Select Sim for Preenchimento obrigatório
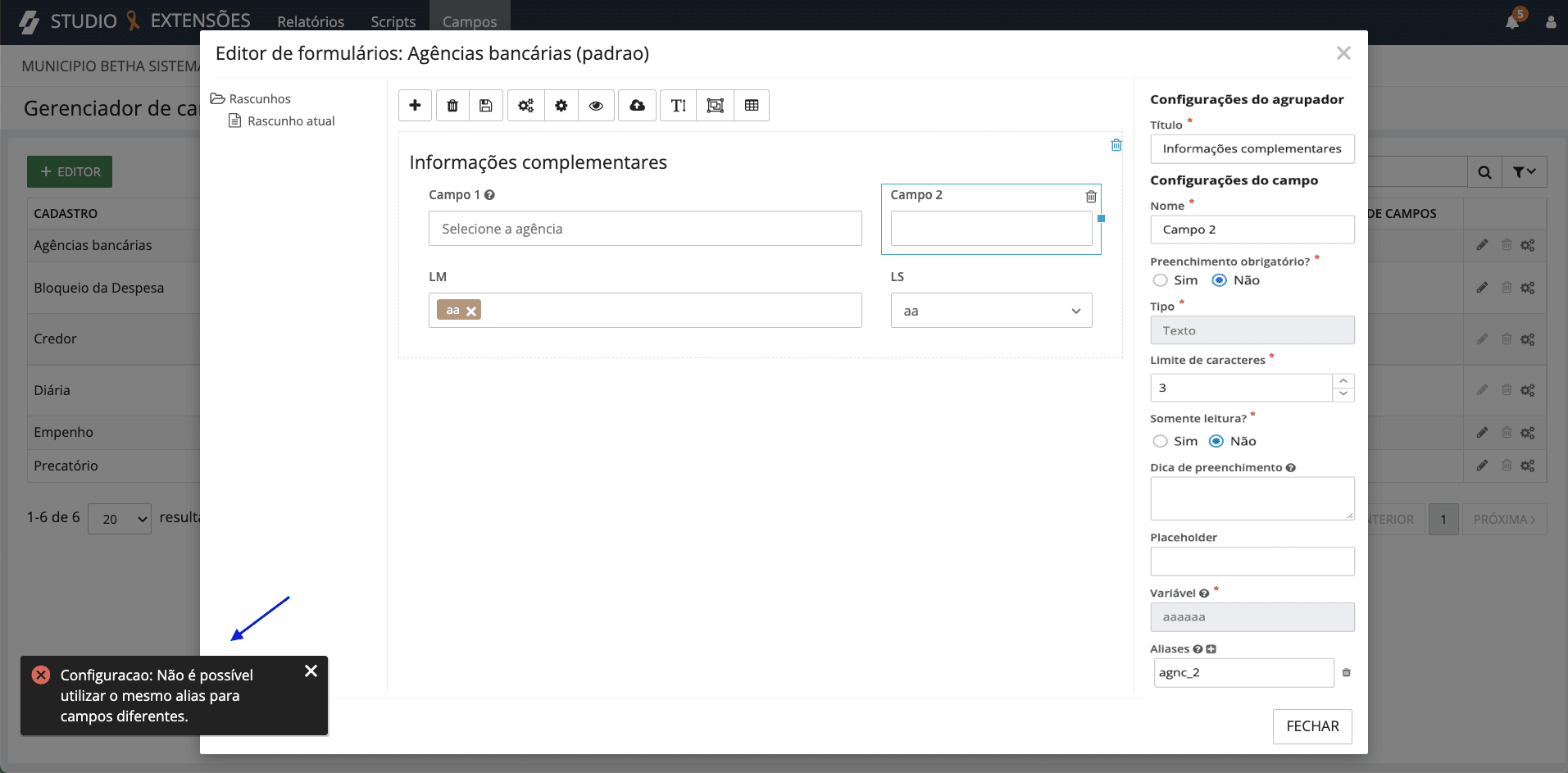The width and height of the screenshot is (1568, 773). [1161, 280]
